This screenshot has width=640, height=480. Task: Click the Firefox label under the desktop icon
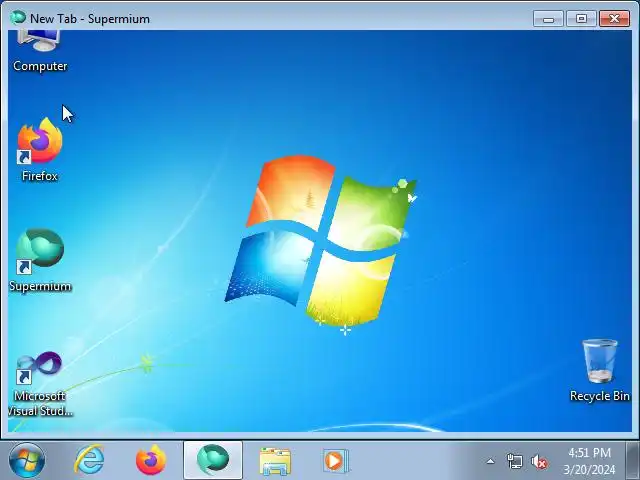pos(40,176)
